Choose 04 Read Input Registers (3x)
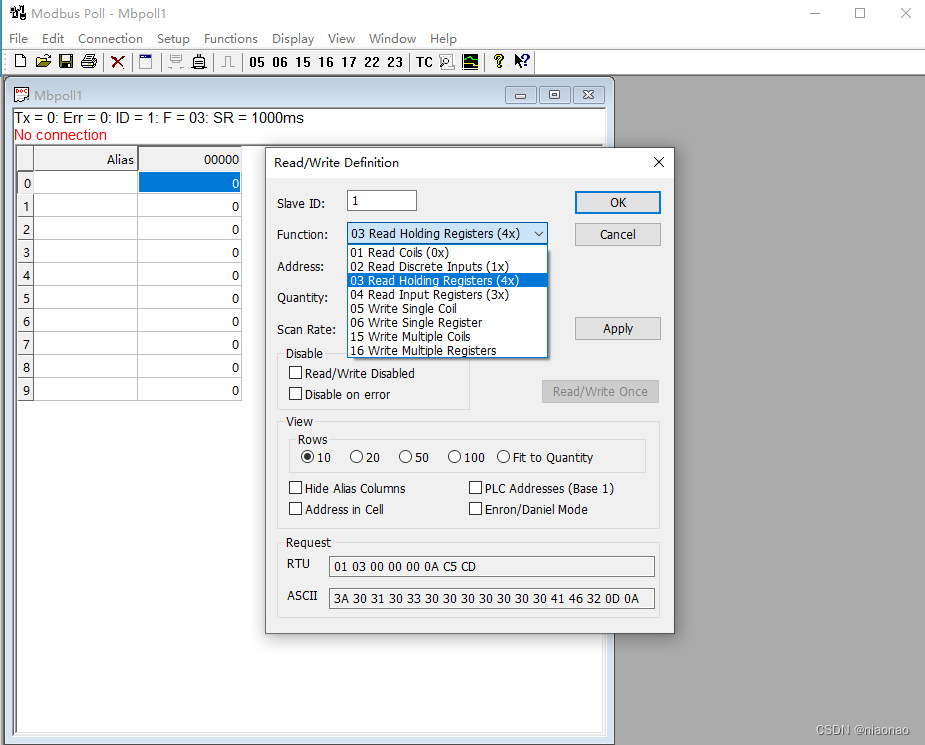 tap(448, 294)
